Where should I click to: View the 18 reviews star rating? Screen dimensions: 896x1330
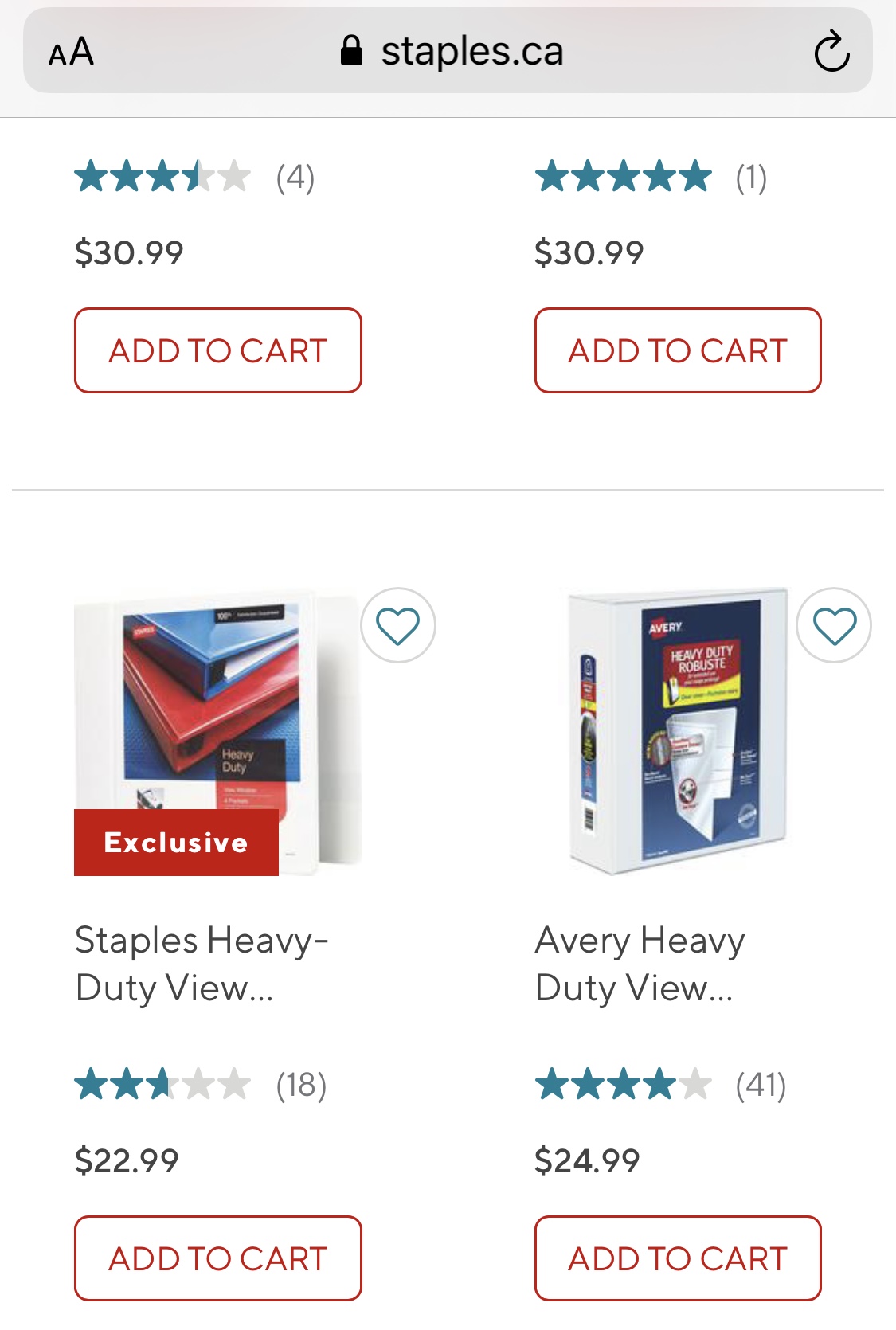[x=162, y=1085]
